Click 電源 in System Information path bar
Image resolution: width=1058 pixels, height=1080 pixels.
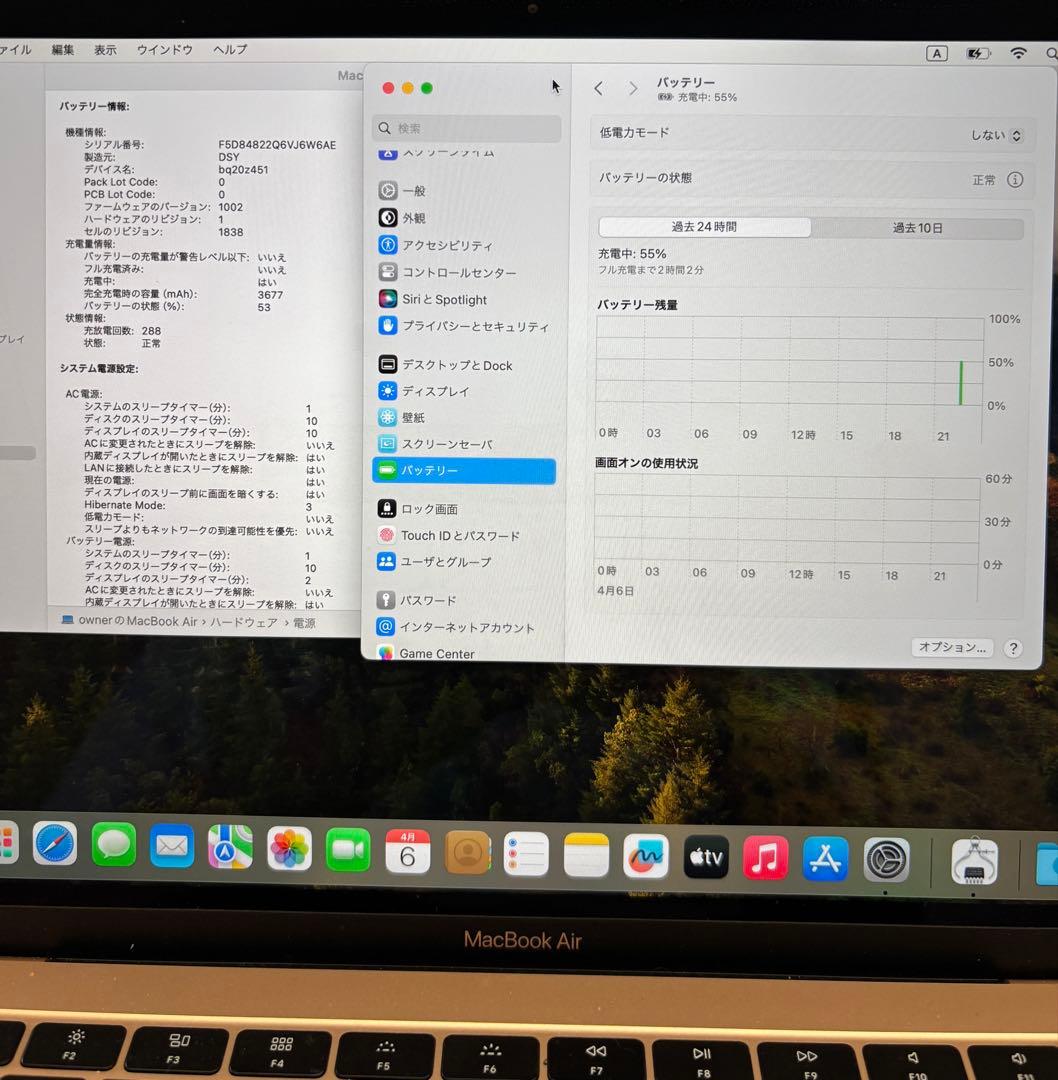[x=304, y=623]
